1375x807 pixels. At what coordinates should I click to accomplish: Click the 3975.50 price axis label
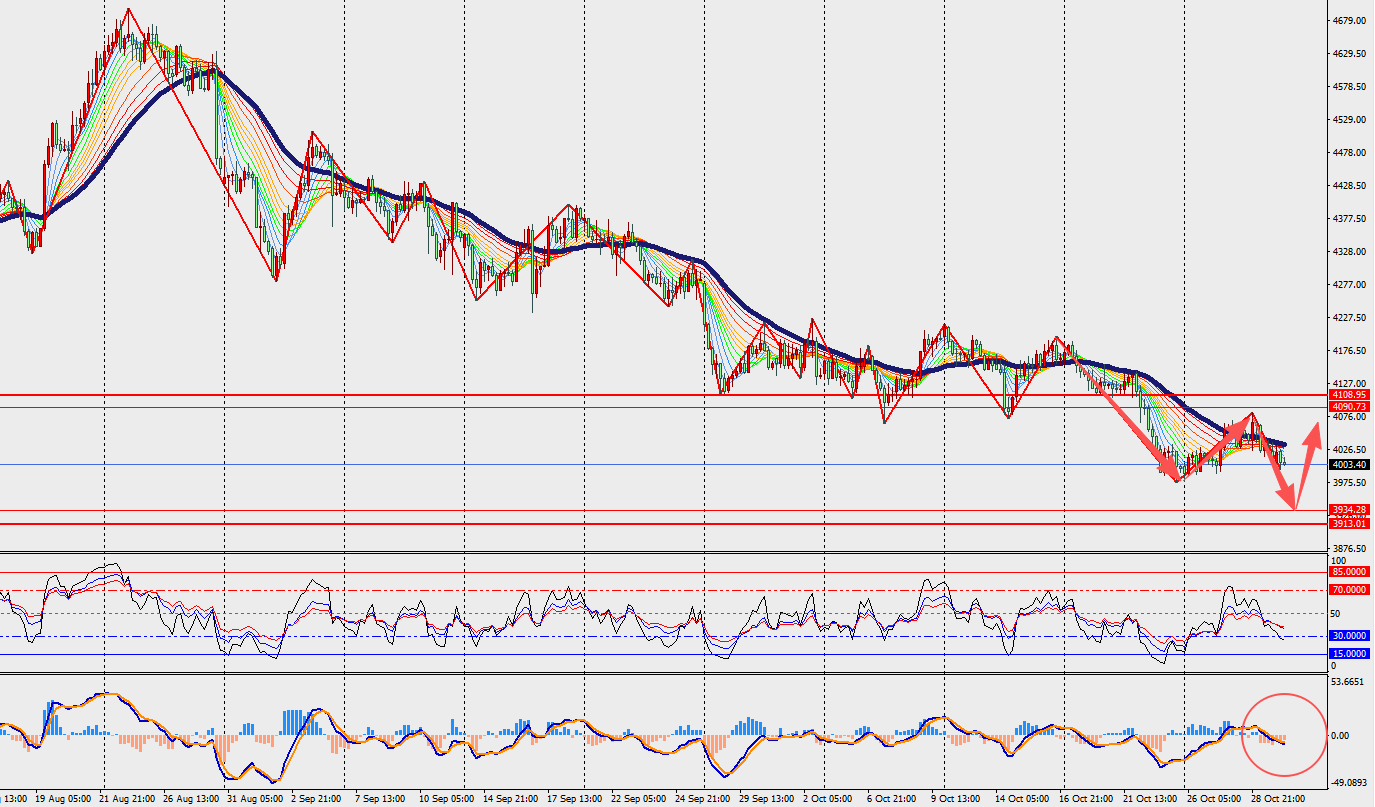[x=1349, y=483]
